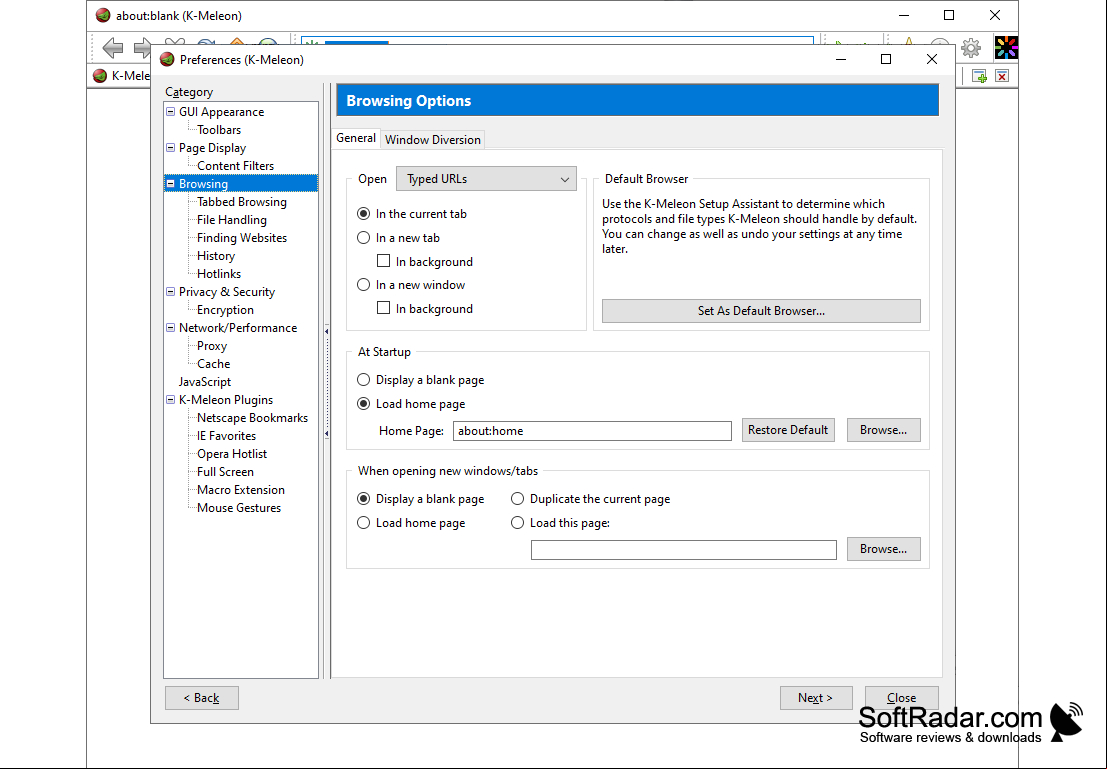Select the K-Meleon tab in the browser window
Screen dimensions: 1107x769
pos(121,76)
